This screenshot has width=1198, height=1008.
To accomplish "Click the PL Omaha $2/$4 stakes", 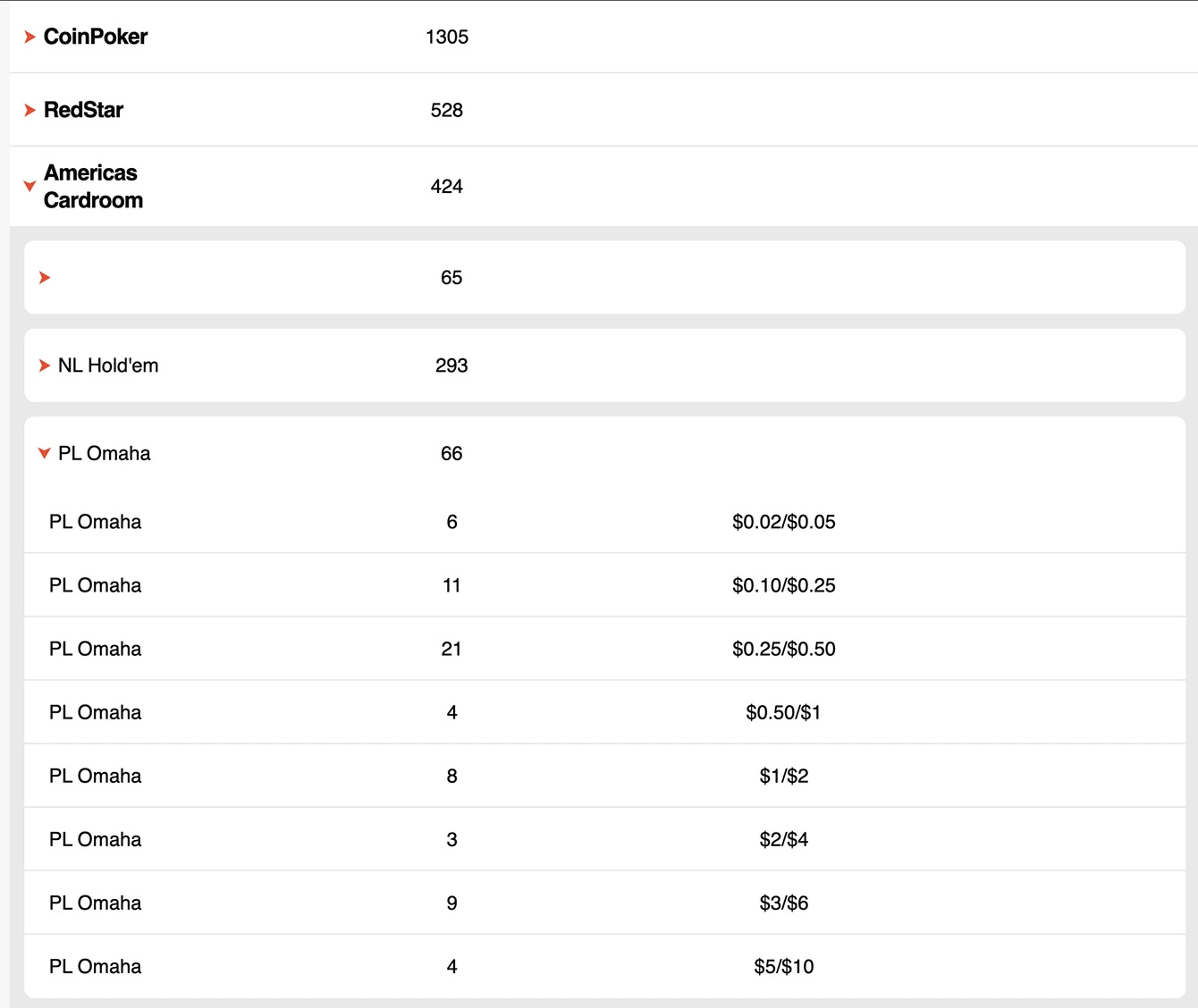I will click(x=783, y=839).
